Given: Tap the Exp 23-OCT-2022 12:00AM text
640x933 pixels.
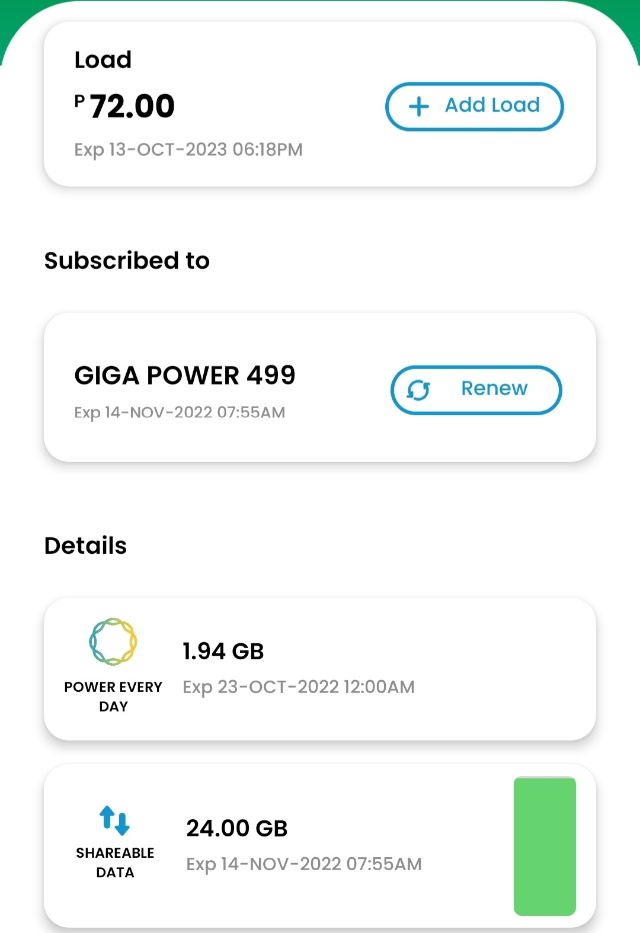Looking at the screenshot, I should [299, 687].
